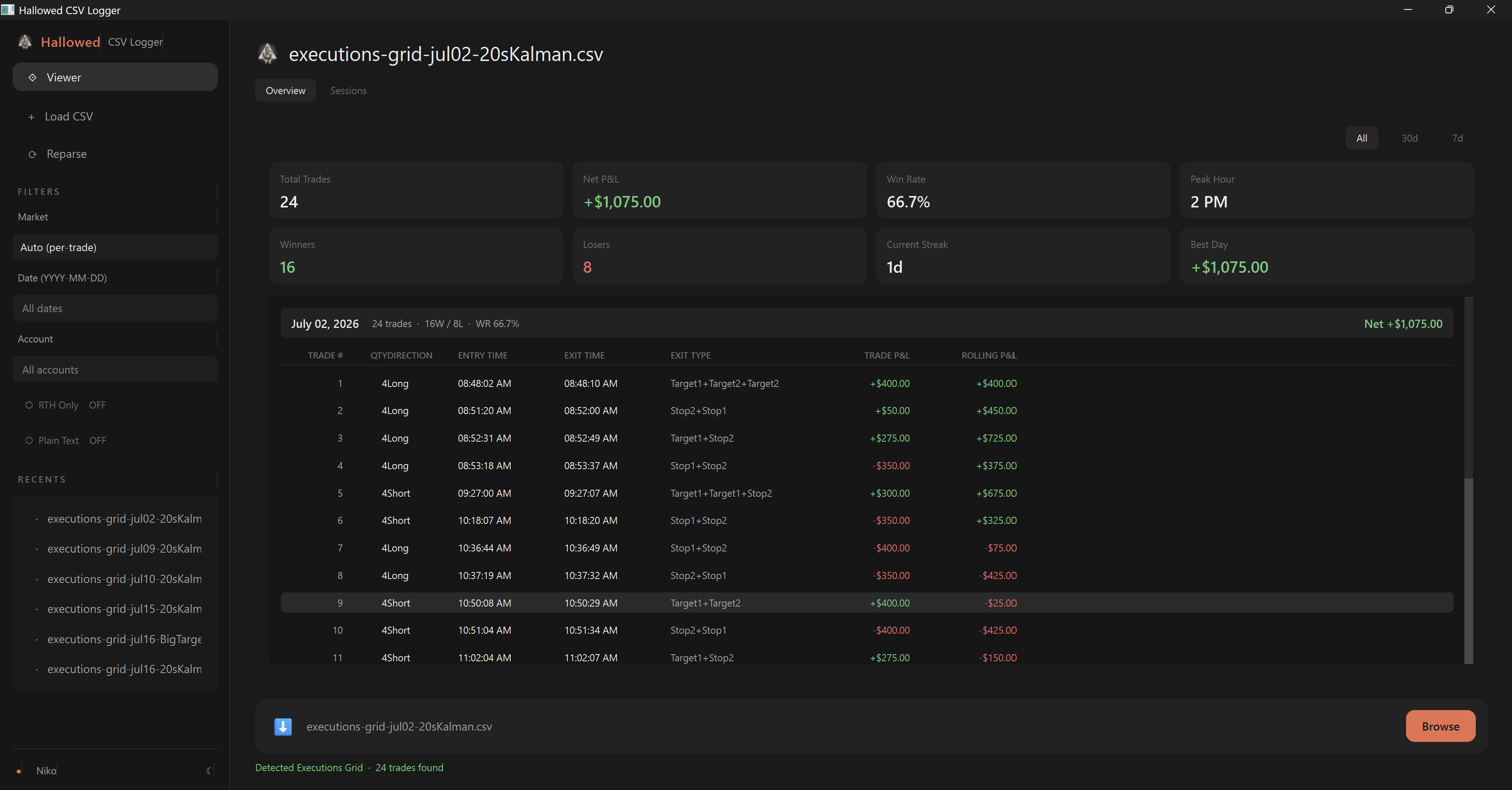Click the exit time 10:18:20 AM
This screenshot has width=1512, height=790.
[x=591, y=521]
